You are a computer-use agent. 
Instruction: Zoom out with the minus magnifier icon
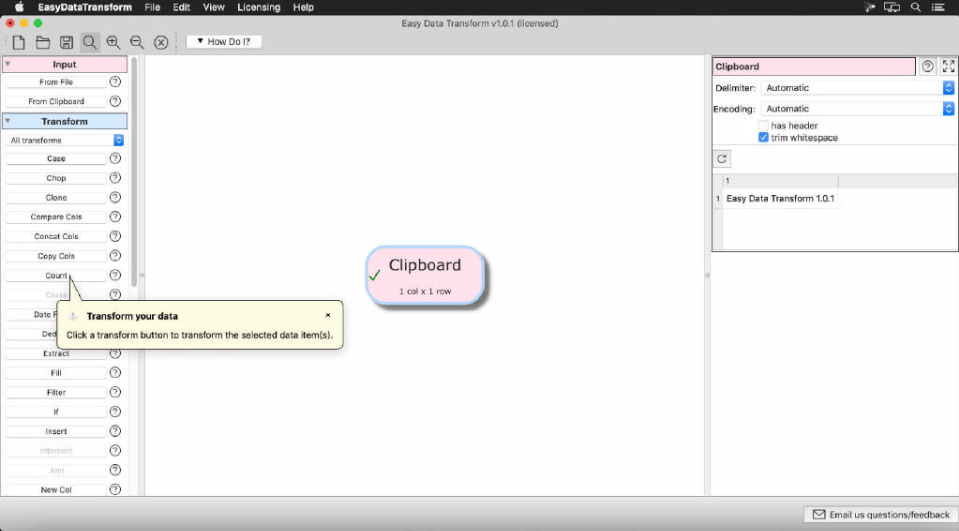pos(137,42)
